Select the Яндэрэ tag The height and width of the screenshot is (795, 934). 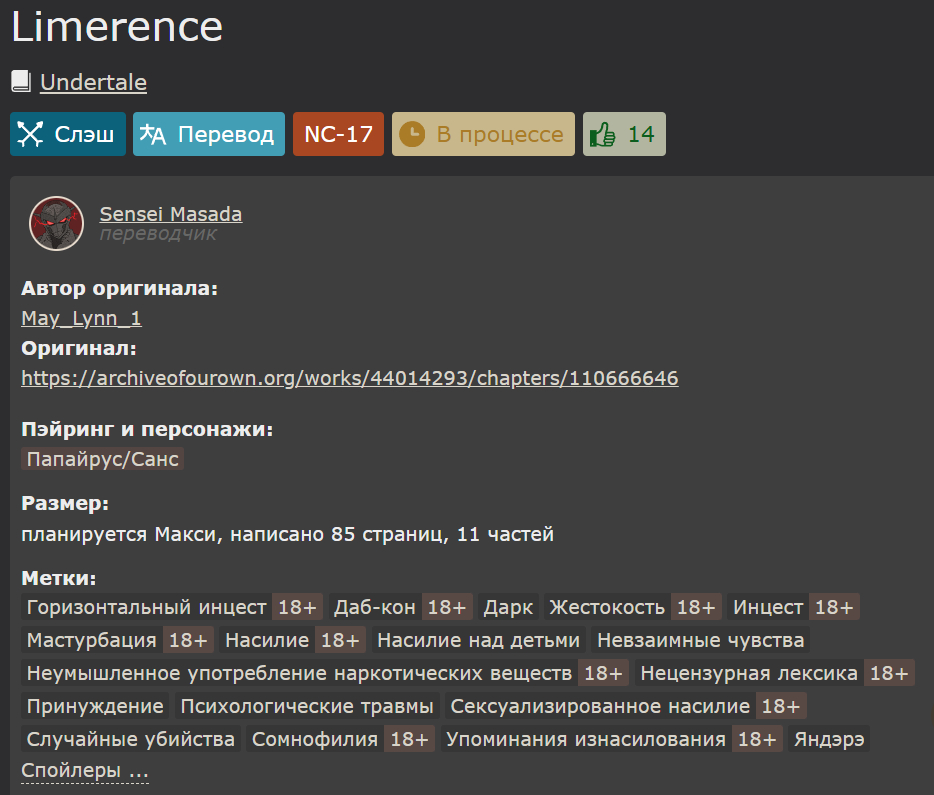[830, 739]
